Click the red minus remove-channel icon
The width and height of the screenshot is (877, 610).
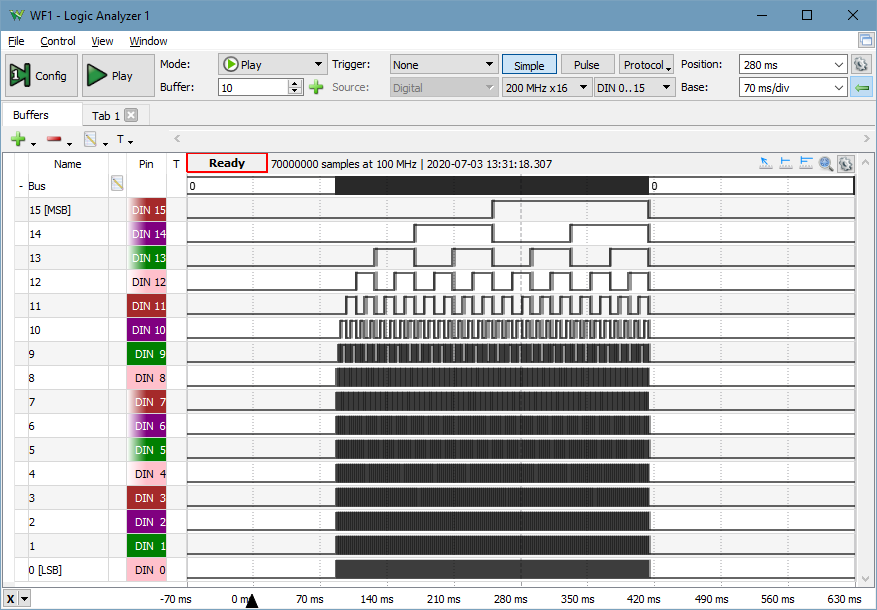pyautogui.click(x=54, y=139)
